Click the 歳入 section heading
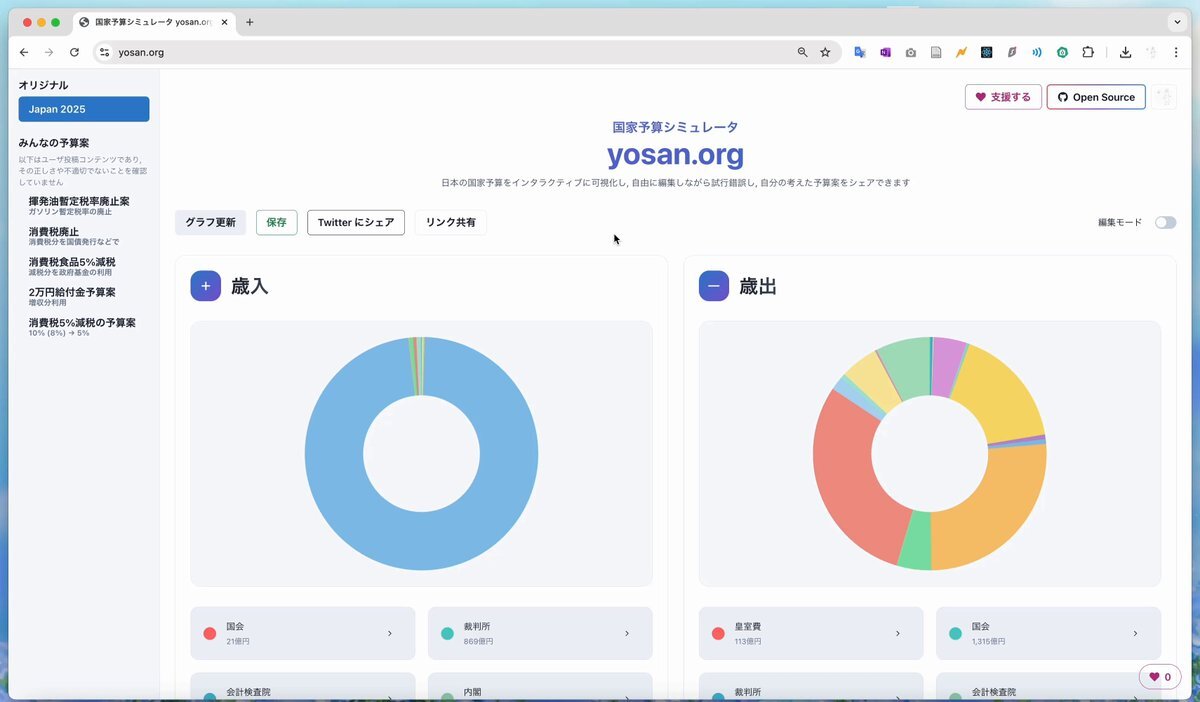The width and height of the screenshot is (1200, 702). click(250, 286)
